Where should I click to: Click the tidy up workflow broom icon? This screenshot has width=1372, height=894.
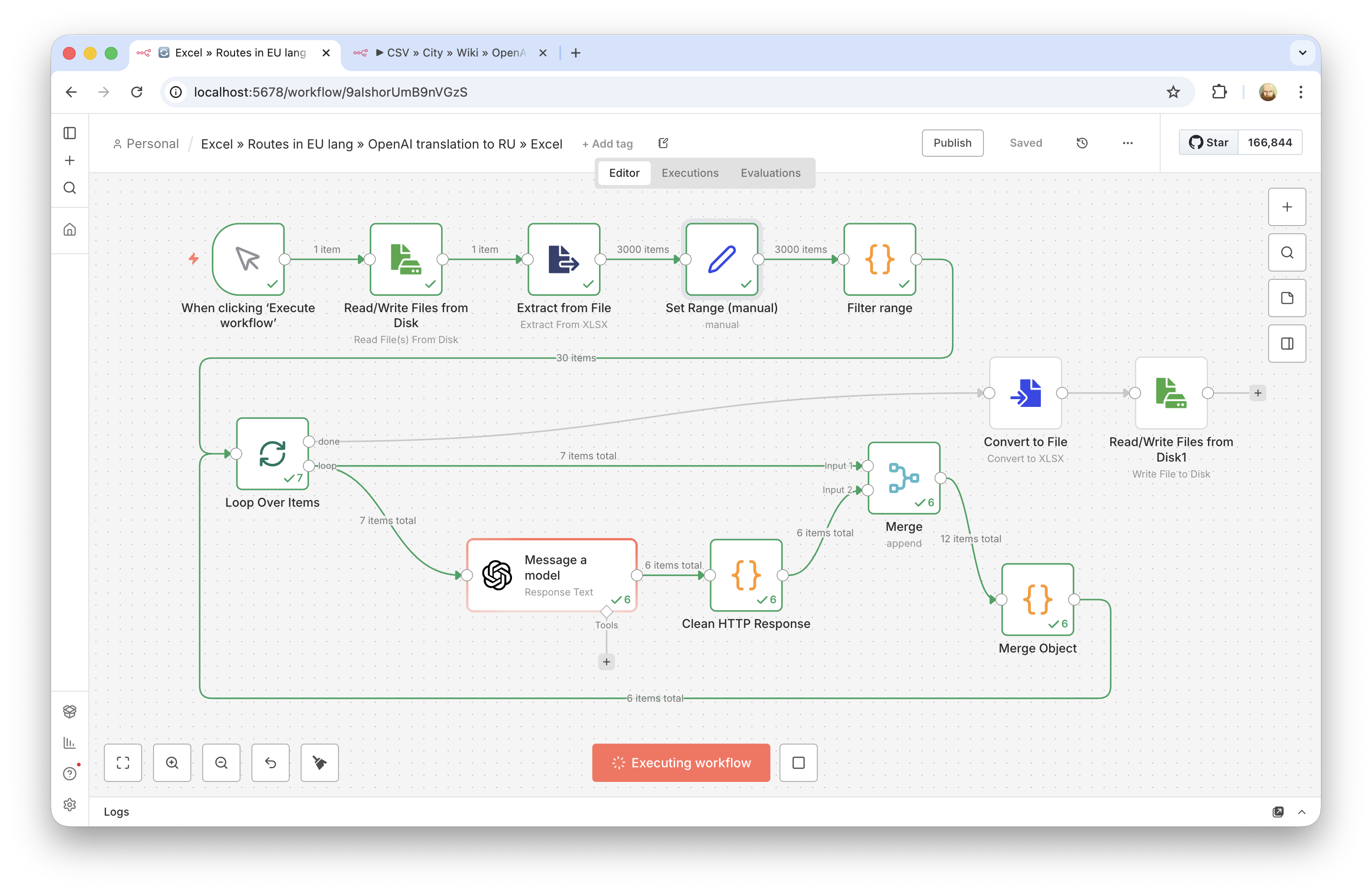pyautogui.click(x=319, y=762)
